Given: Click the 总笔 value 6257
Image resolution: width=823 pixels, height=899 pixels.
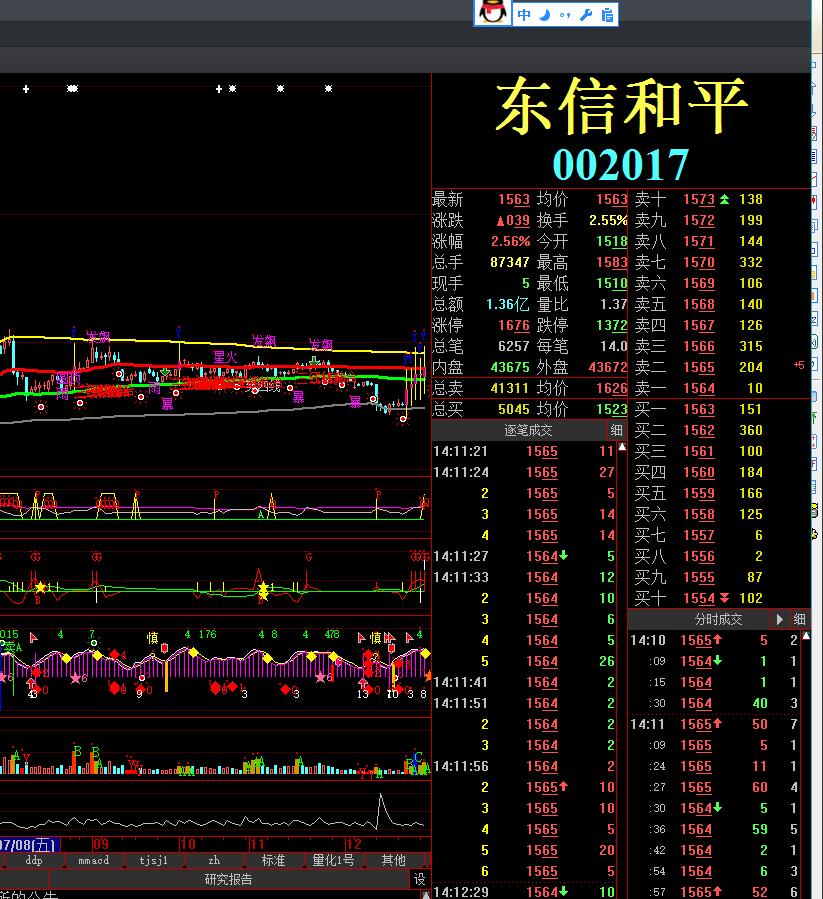Looking at the screenshot, I should pos(513,346).
